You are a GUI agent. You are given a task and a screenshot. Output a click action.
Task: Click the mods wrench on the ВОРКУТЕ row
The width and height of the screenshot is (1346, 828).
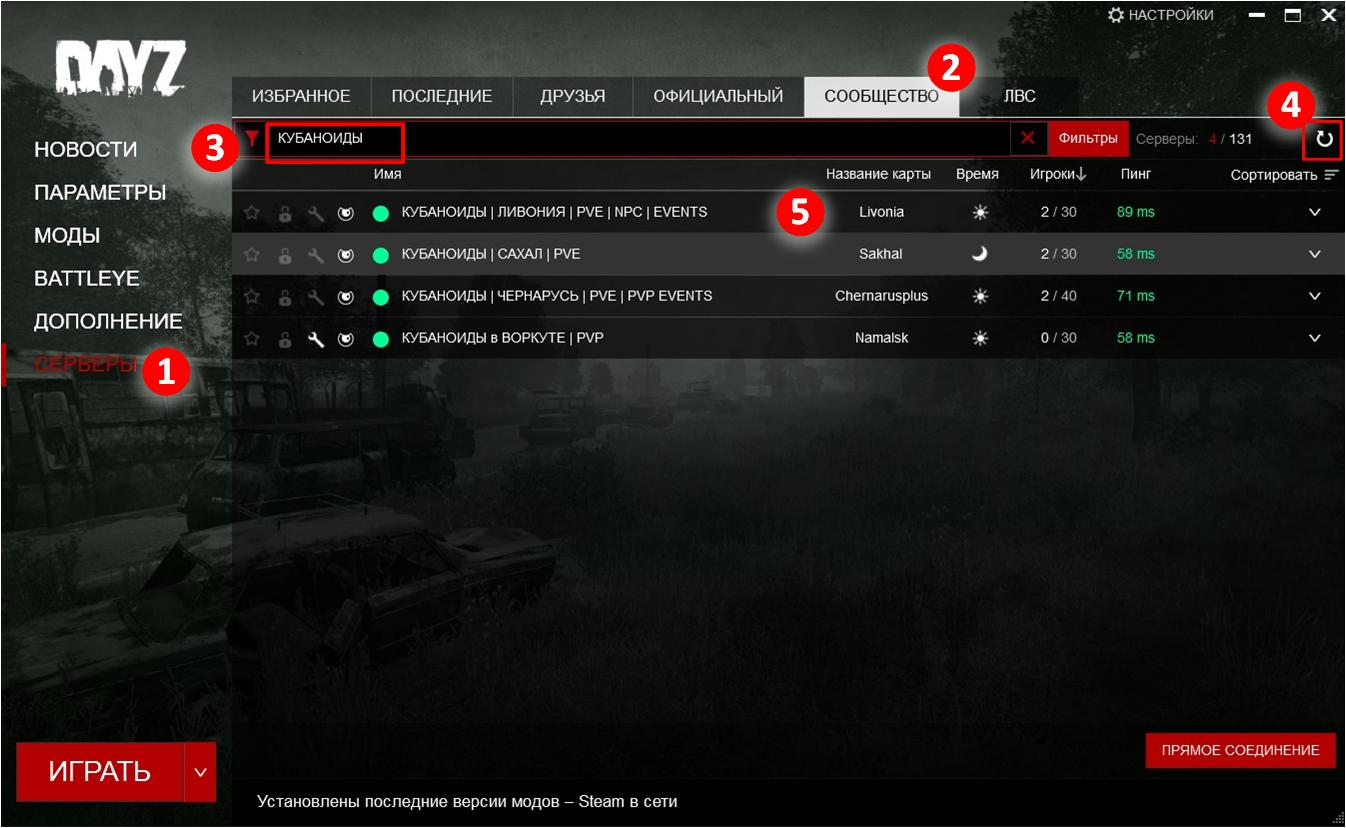pyautogui.click(x=316, y=338)
